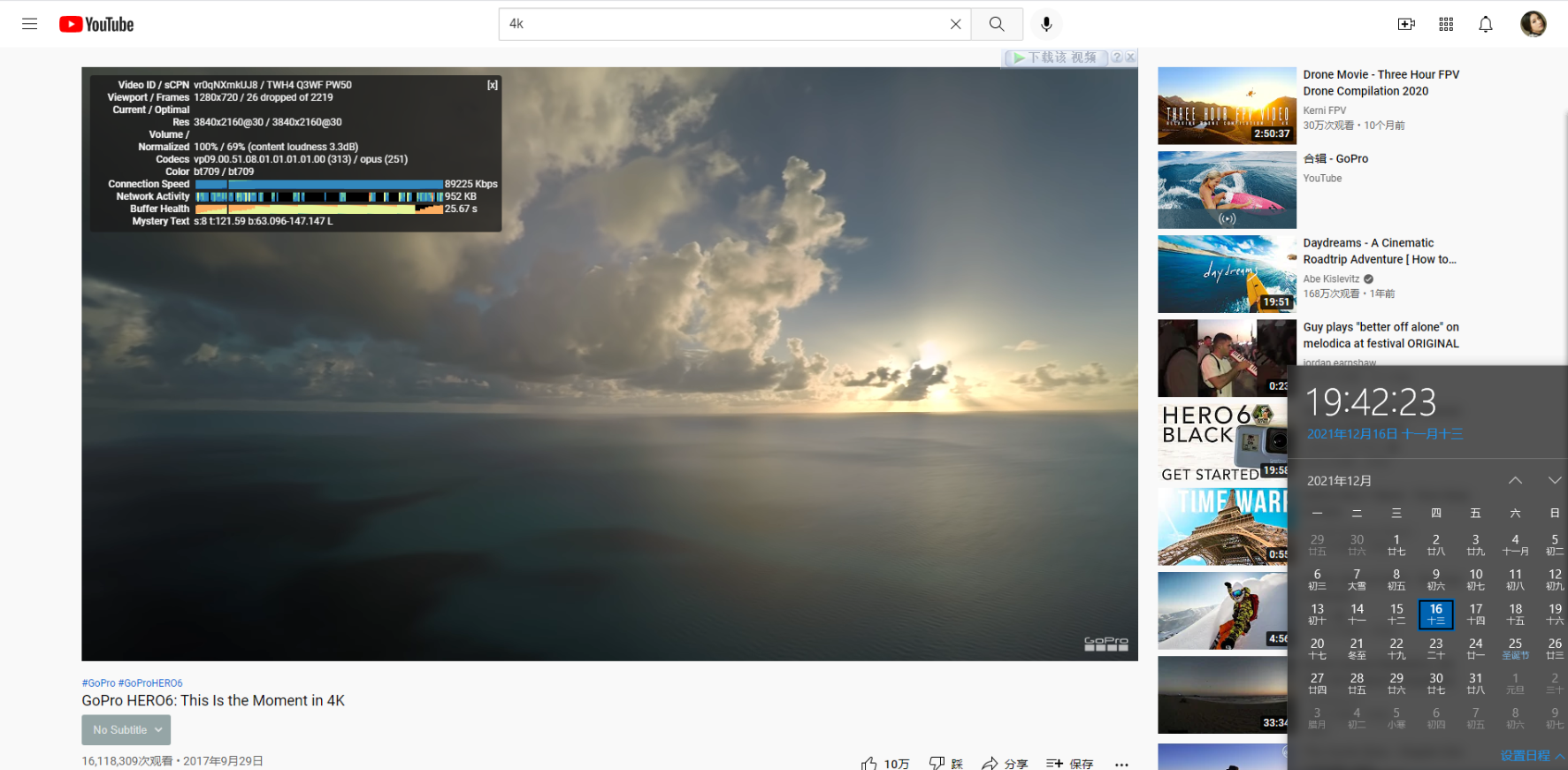
Task: Dislike the video with the thumbs-down icon
Action: 937,764
